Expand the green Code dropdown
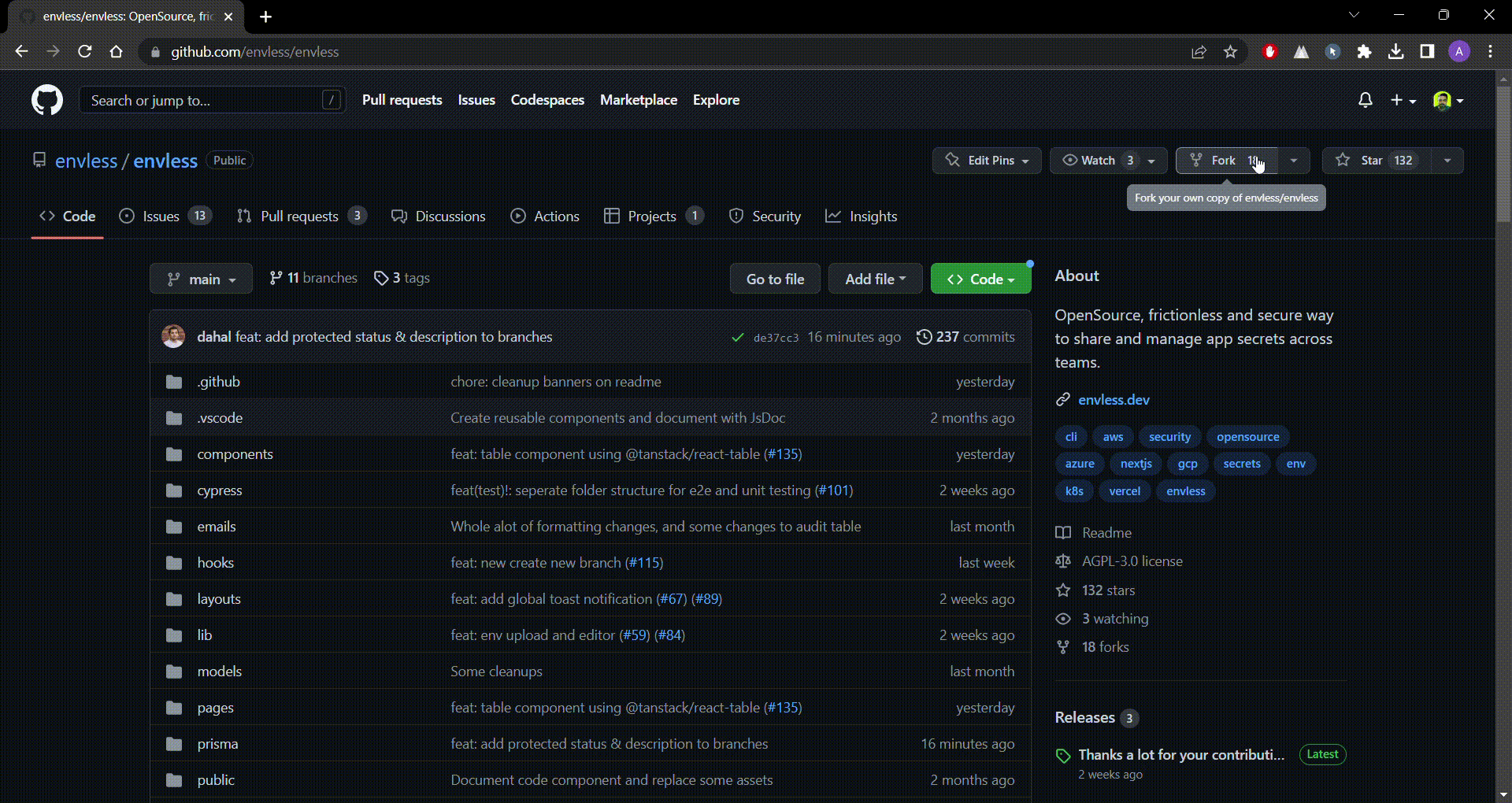The height and width of the screenshot is (803, 1512). point(980,279)
